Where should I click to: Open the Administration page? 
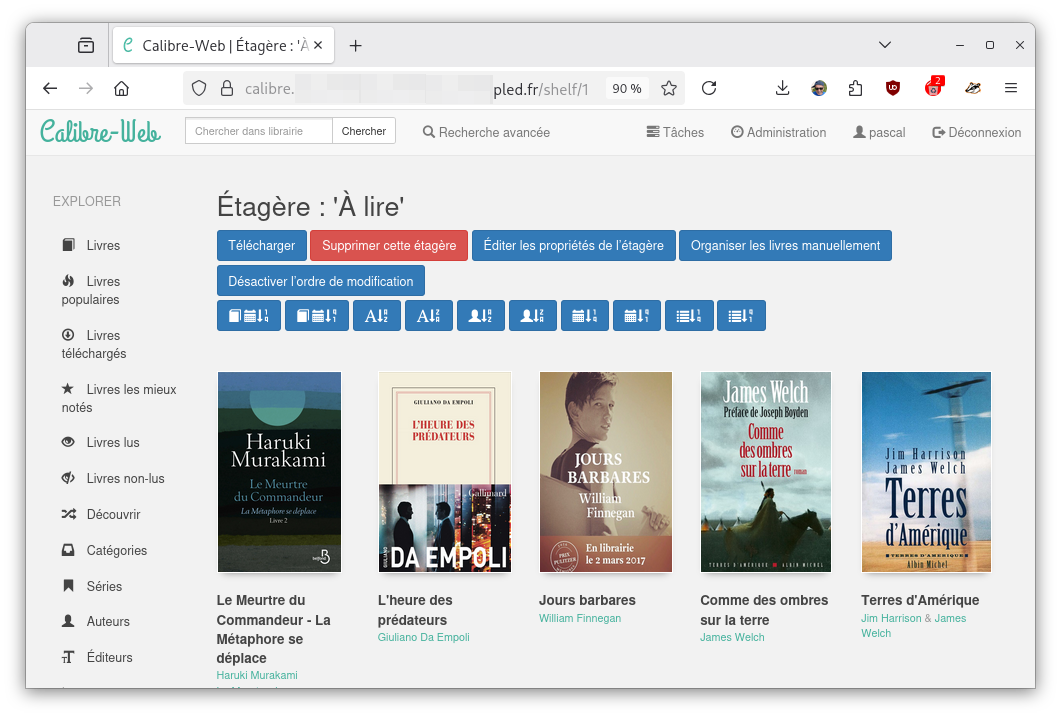(779, 132)
